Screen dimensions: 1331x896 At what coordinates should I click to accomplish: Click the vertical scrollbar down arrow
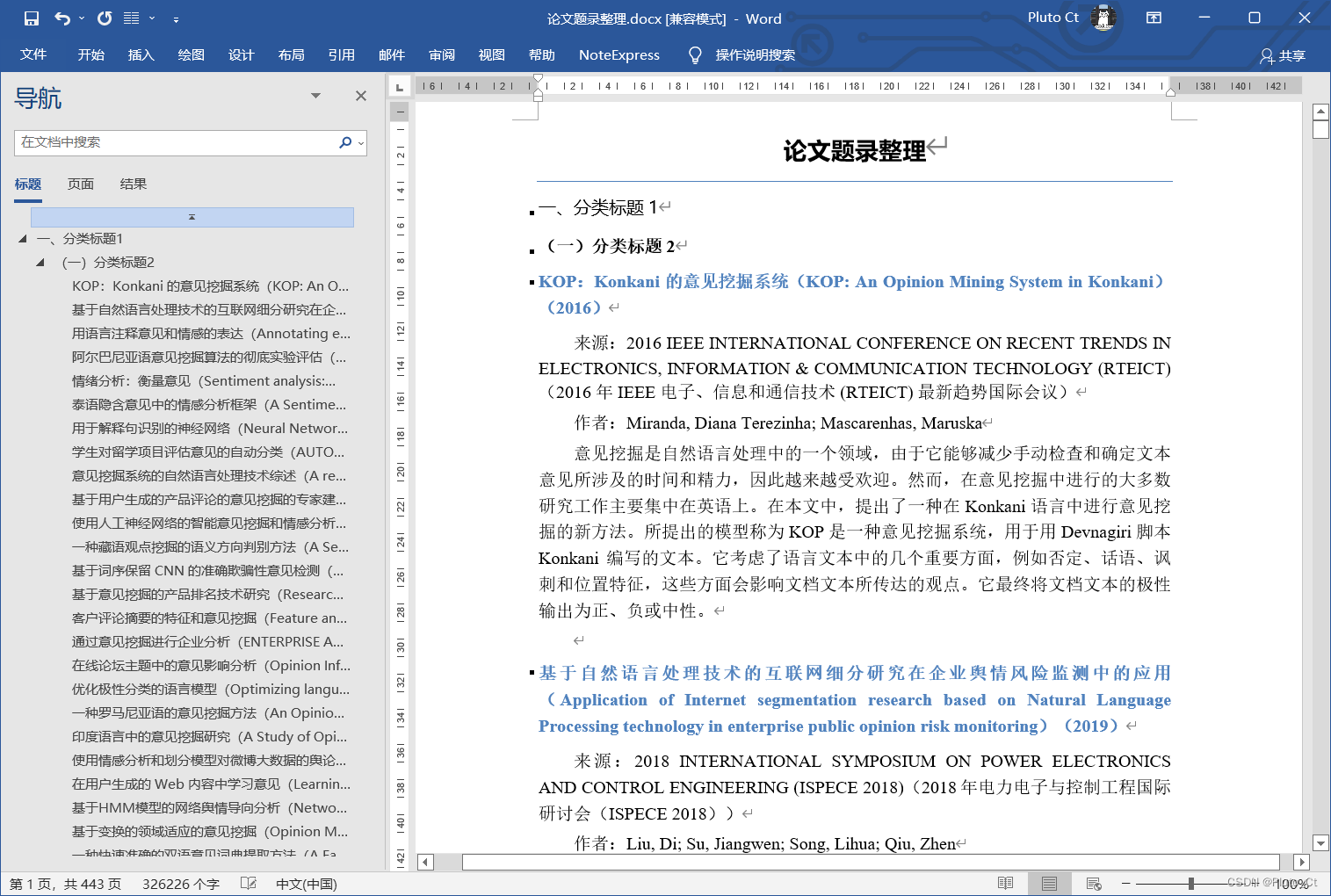(x=1320, y=843)
